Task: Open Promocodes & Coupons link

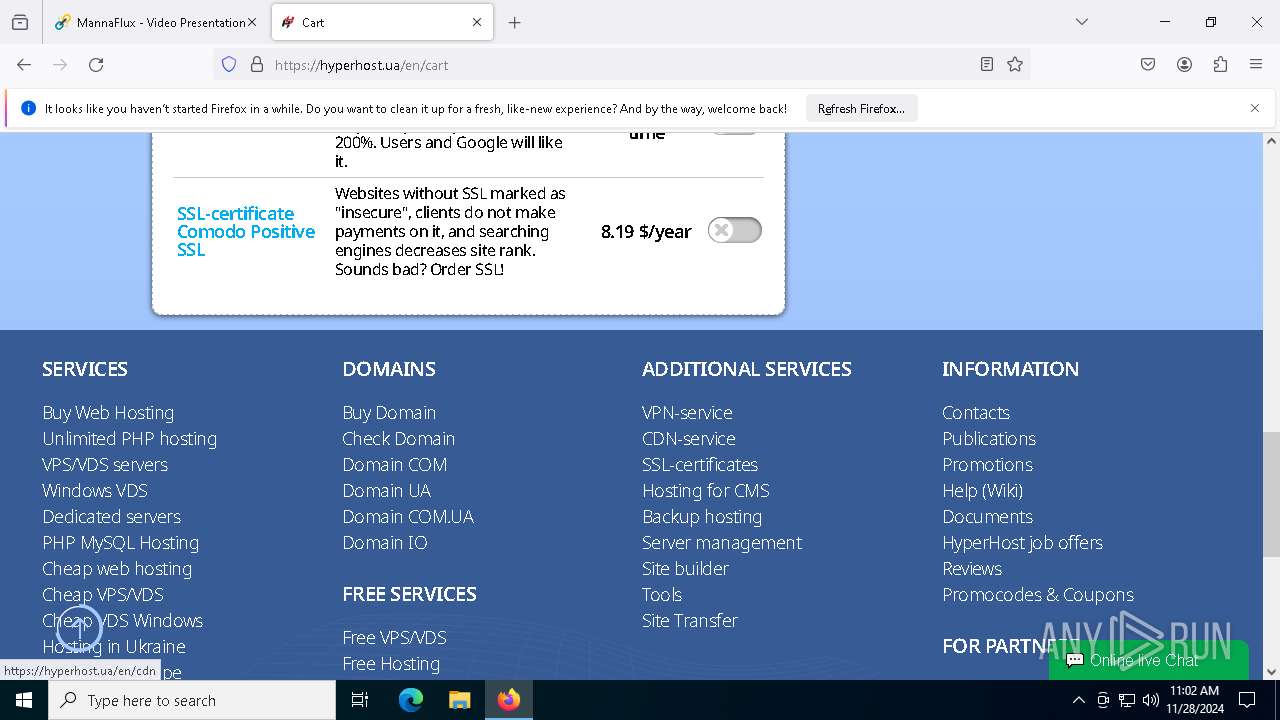Action: [1038, 594]
